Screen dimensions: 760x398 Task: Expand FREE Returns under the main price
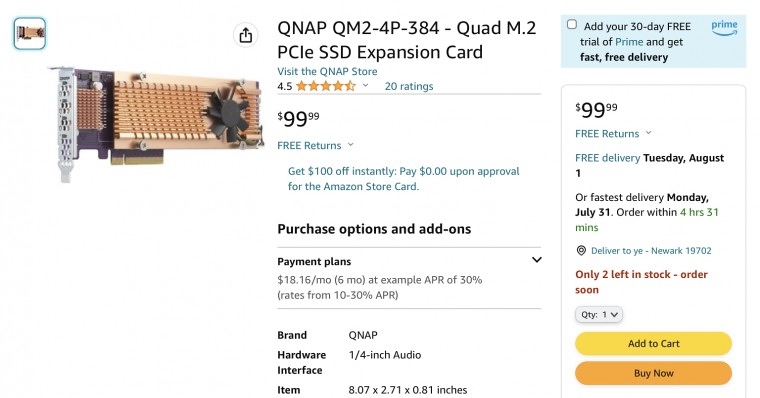point(315,145)
